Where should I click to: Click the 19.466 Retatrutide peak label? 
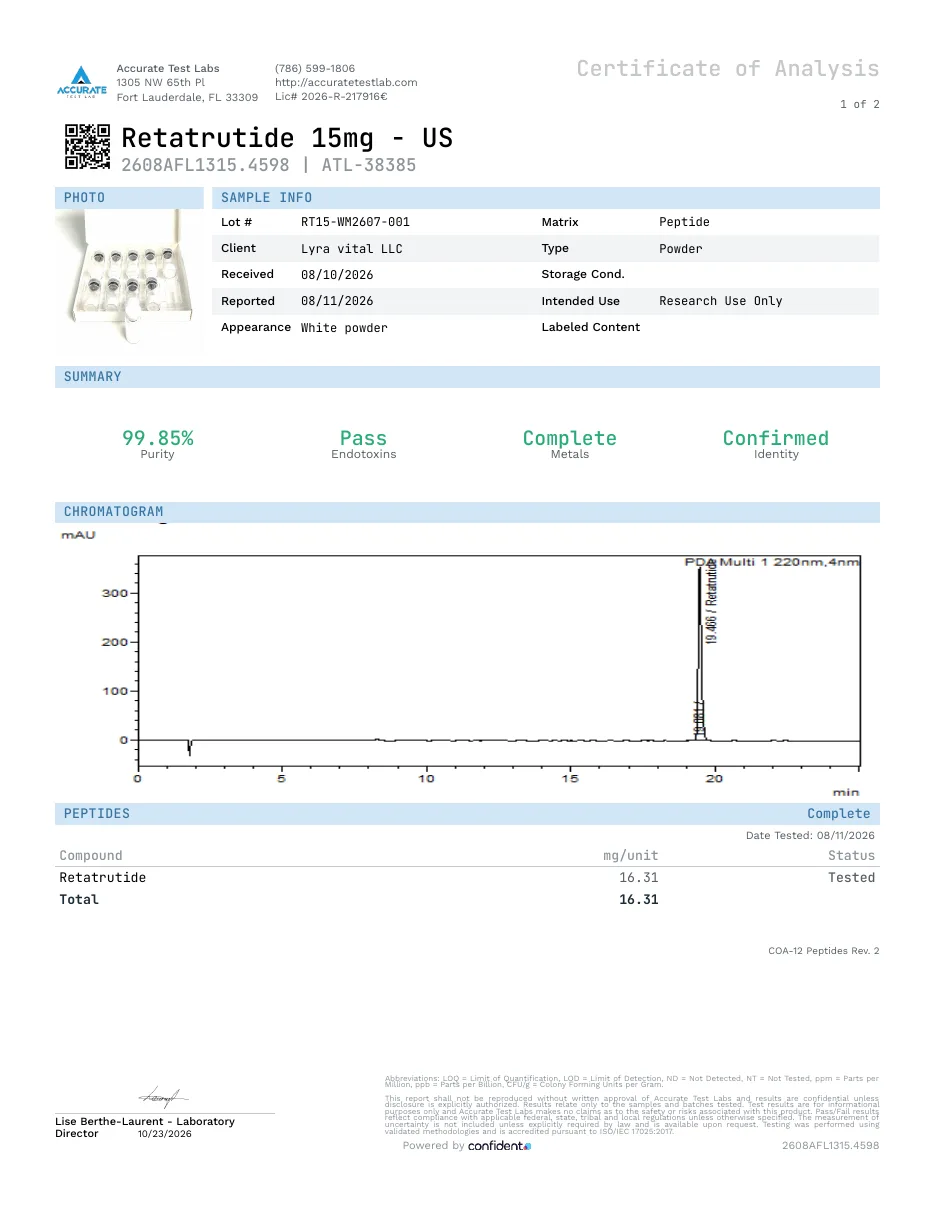[712, 603]
